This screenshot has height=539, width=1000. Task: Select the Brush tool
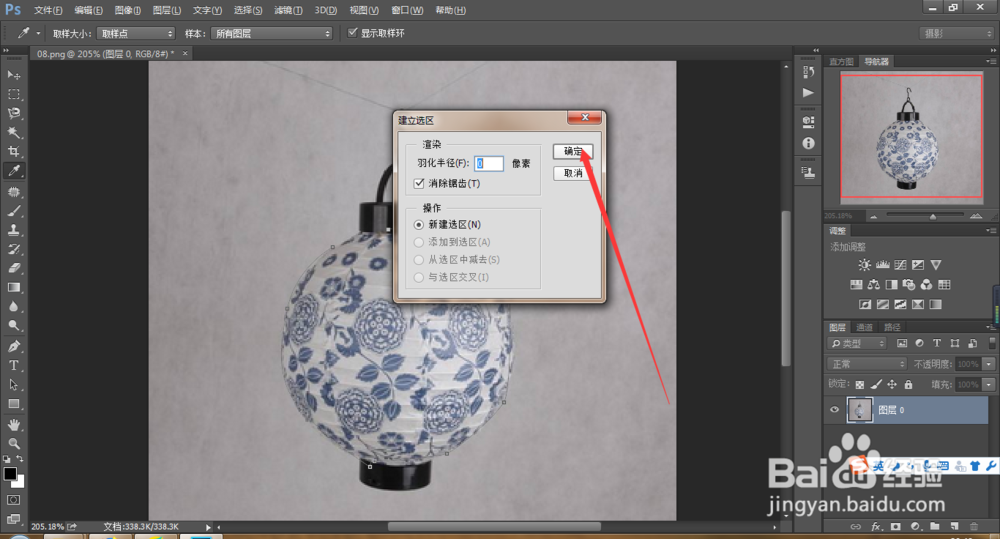13,211
